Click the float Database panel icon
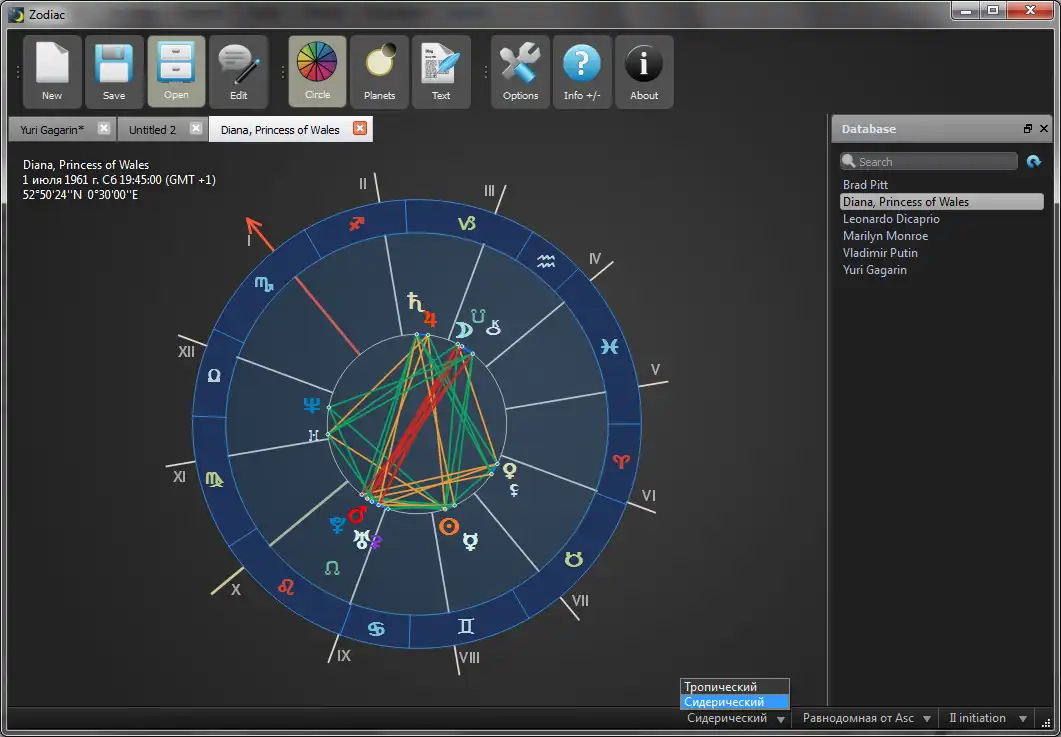 pyautogui.click(x=1028, y=129)
